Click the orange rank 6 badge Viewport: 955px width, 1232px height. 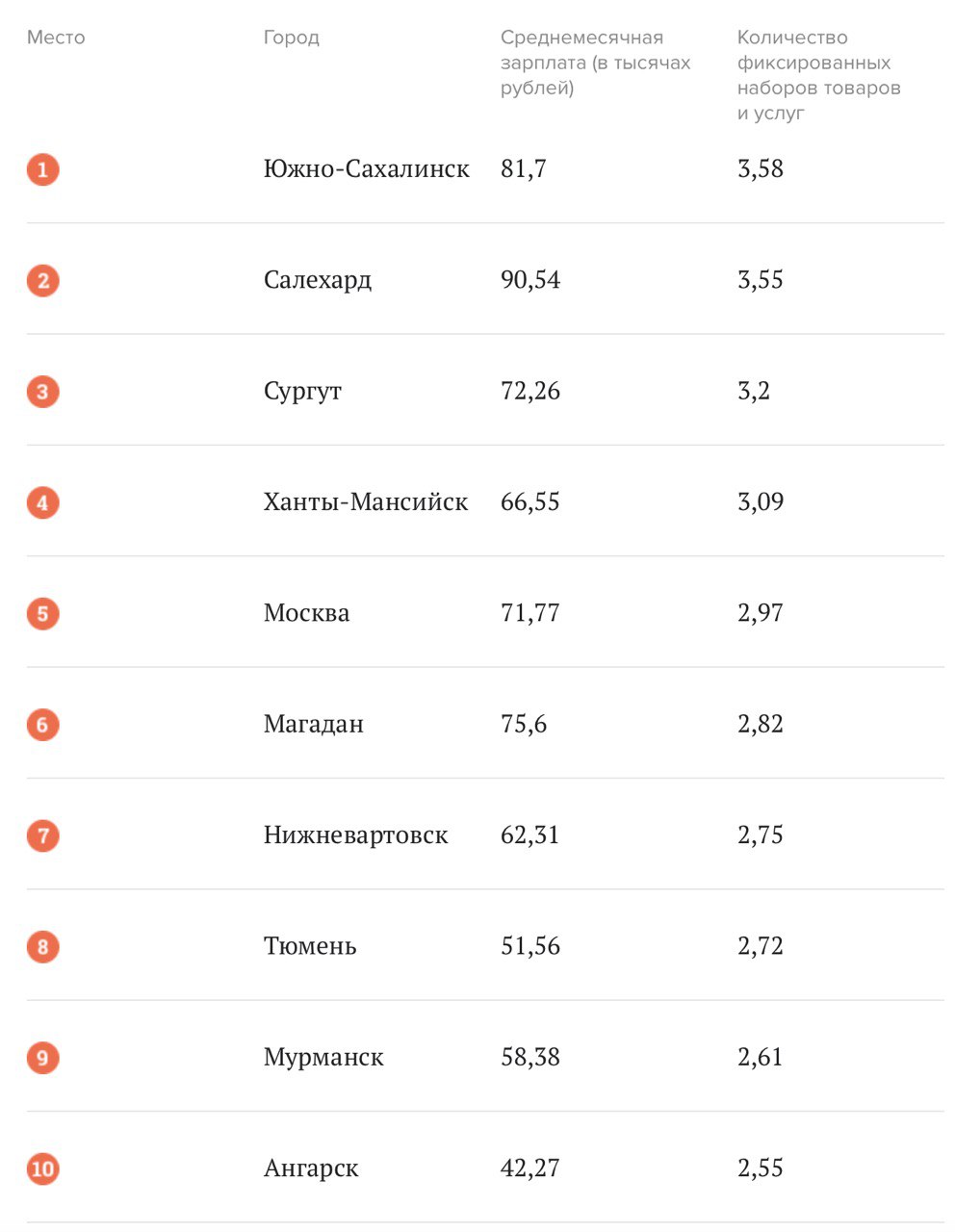[42, 725]
